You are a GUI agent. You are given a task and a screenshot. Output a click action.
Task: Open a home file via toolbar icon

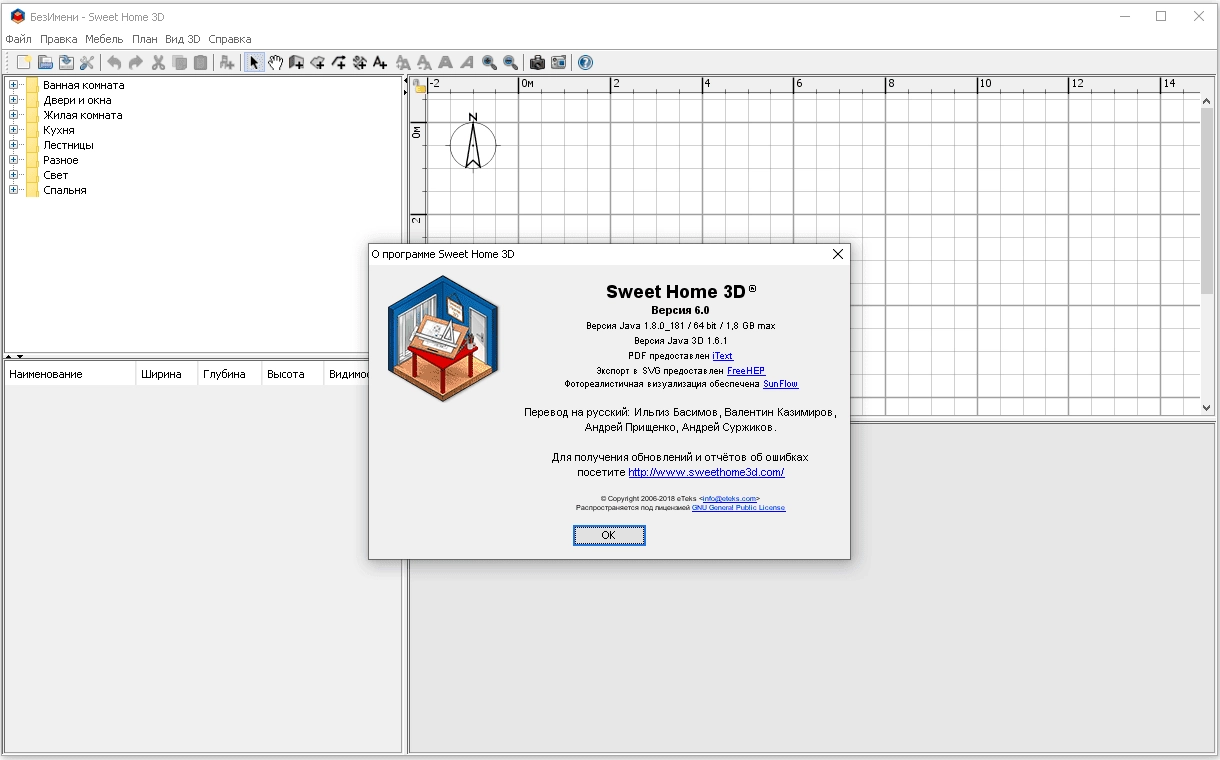point(45,63)
